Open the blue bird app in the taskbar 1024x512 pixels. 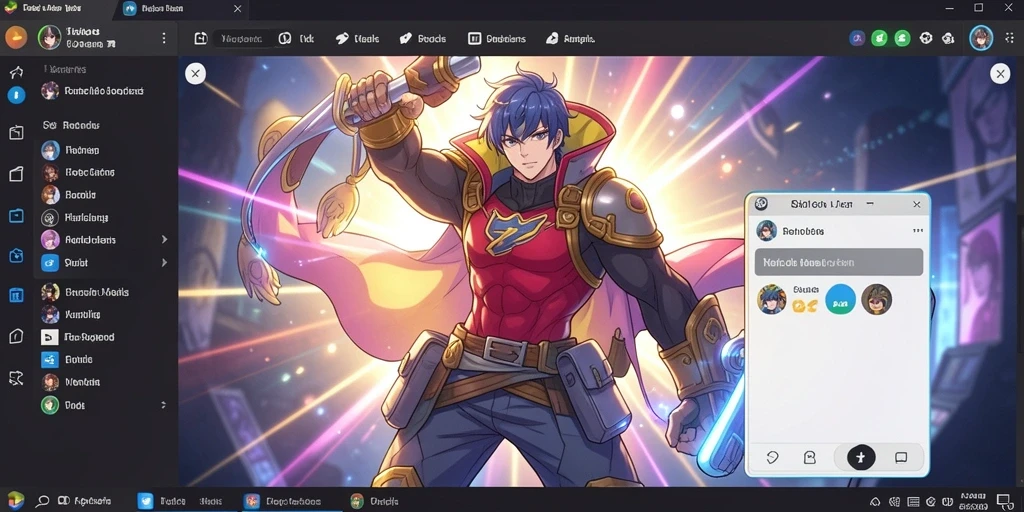[145, 501]
